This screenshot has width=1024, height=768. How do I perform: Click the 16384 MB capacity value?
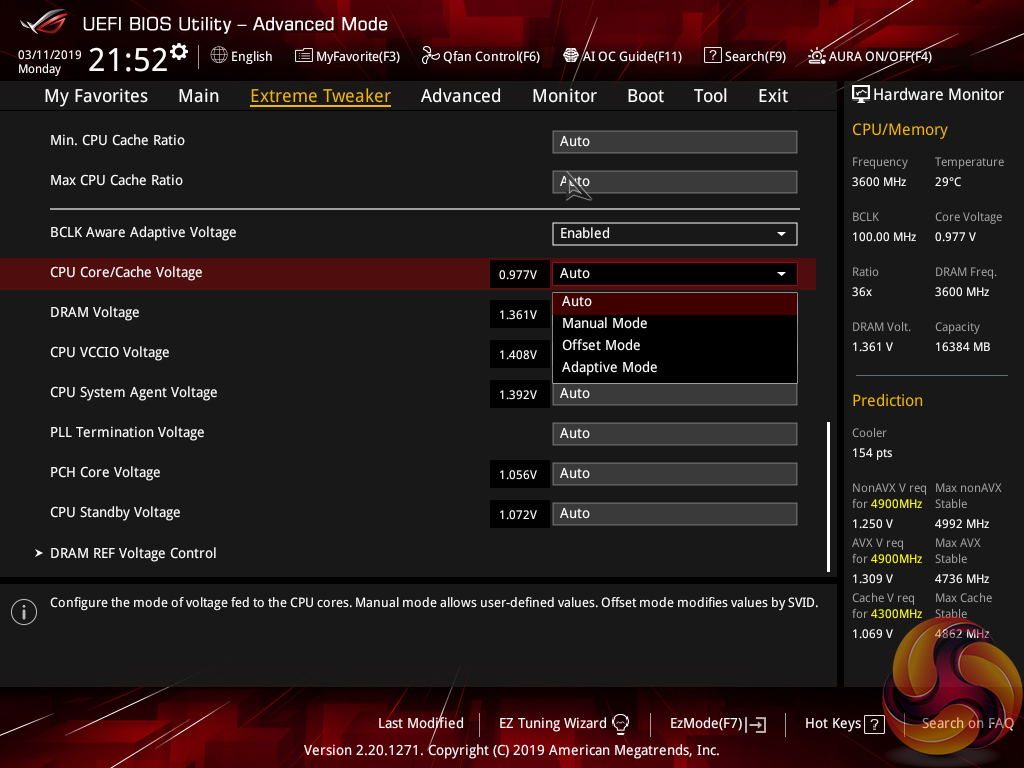click(963, 347)
